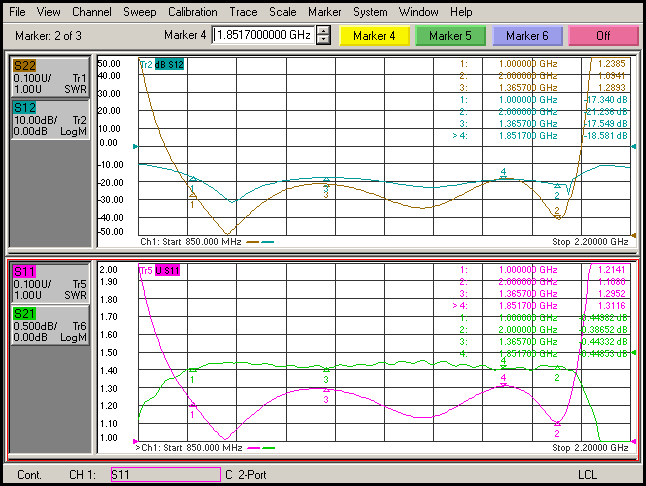Select the S21 trace status box
Image resolution: width=646 pixels, height=486 pixels.
(50, 326)
